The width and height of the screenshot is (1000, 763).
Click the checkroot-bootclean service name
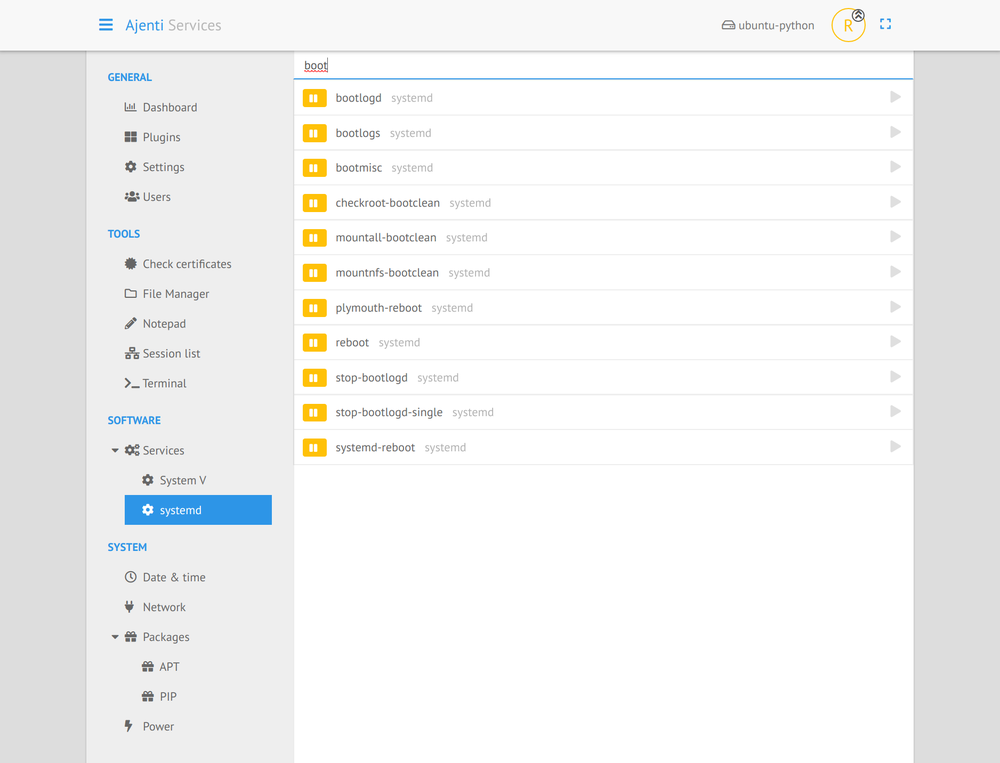[388, 203]
